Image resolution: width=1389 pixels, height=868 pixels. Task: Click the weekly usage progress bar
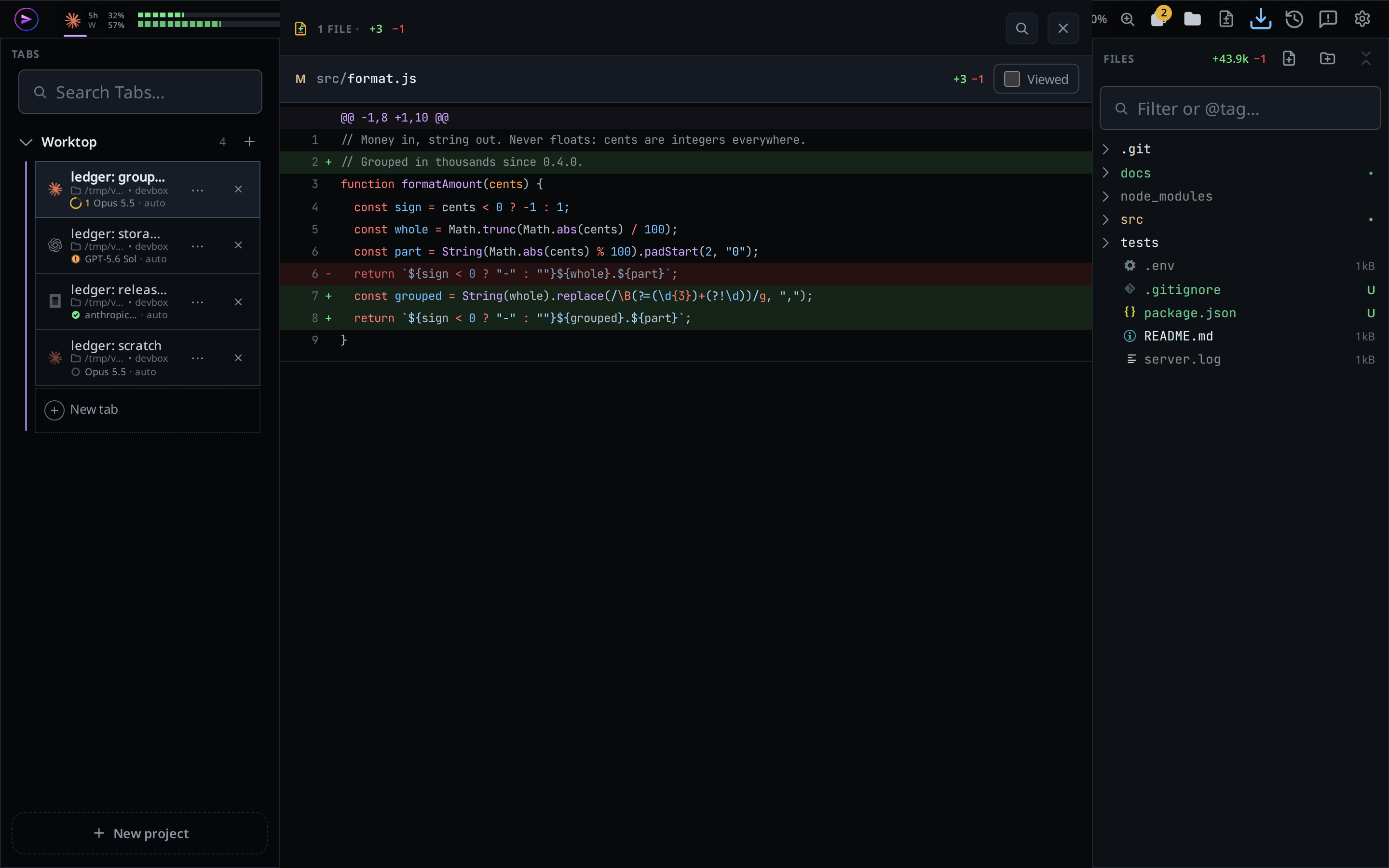coord(208,24)
